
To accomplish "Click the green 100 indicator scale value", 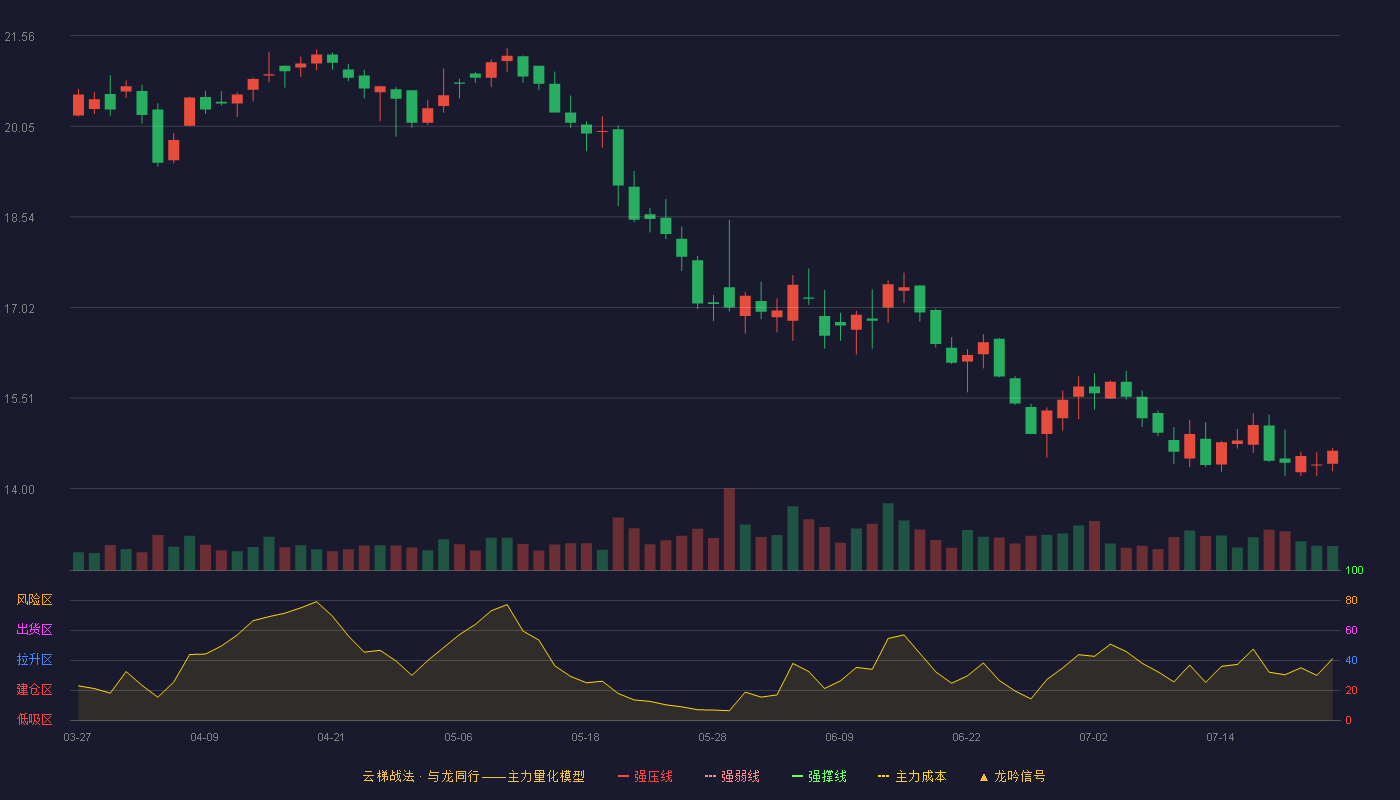I will pos(1354,570).
